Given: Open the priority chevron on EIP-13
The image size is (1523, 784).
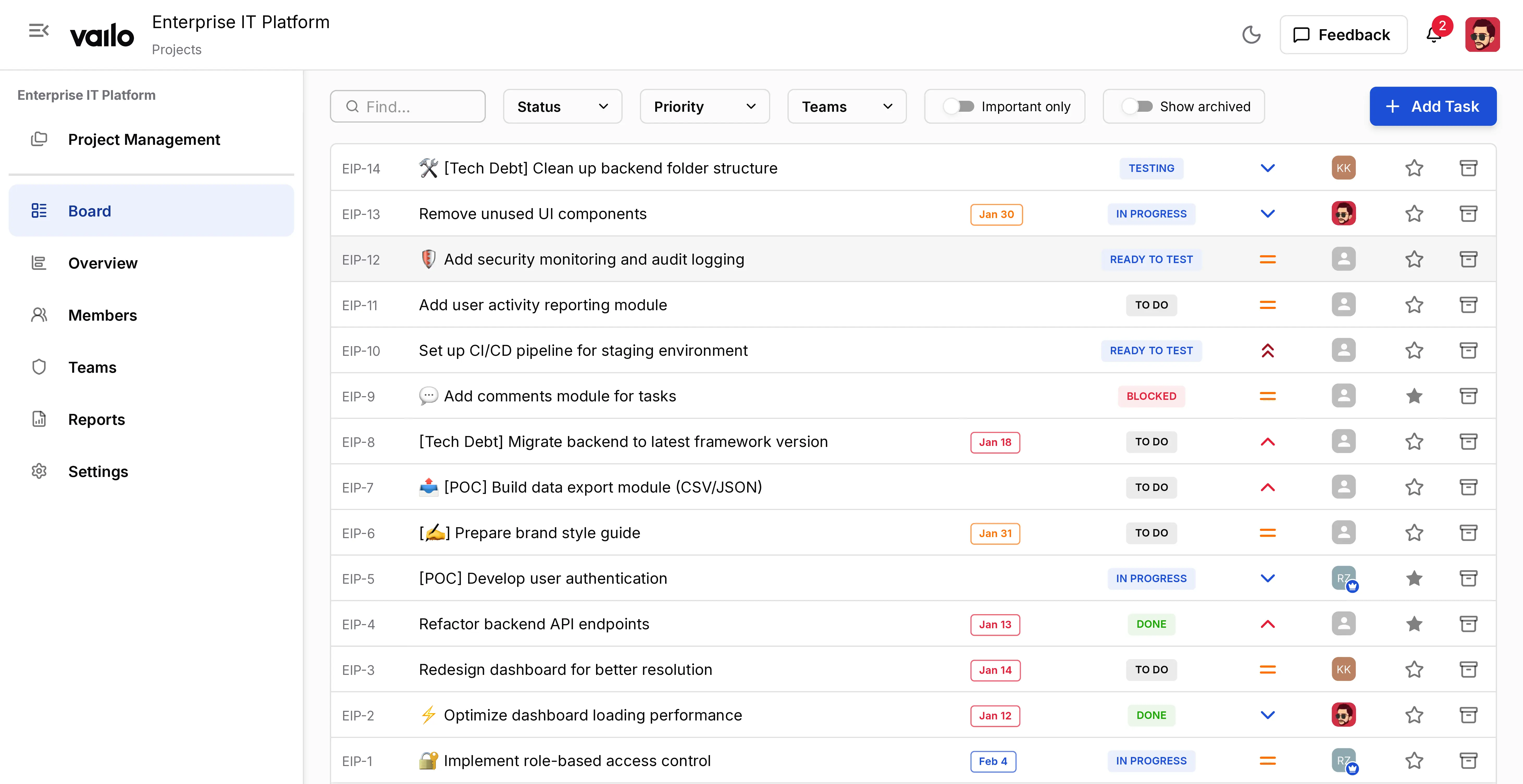Looking at the screenshot, I should point(1268,213).
